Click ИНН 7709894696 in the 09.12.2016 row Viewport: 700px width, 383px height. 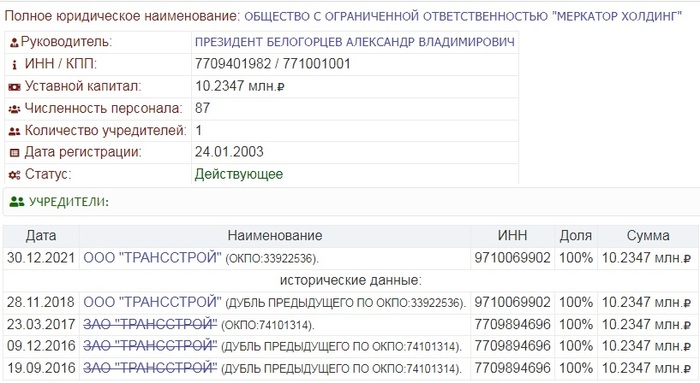pos(512,346)
